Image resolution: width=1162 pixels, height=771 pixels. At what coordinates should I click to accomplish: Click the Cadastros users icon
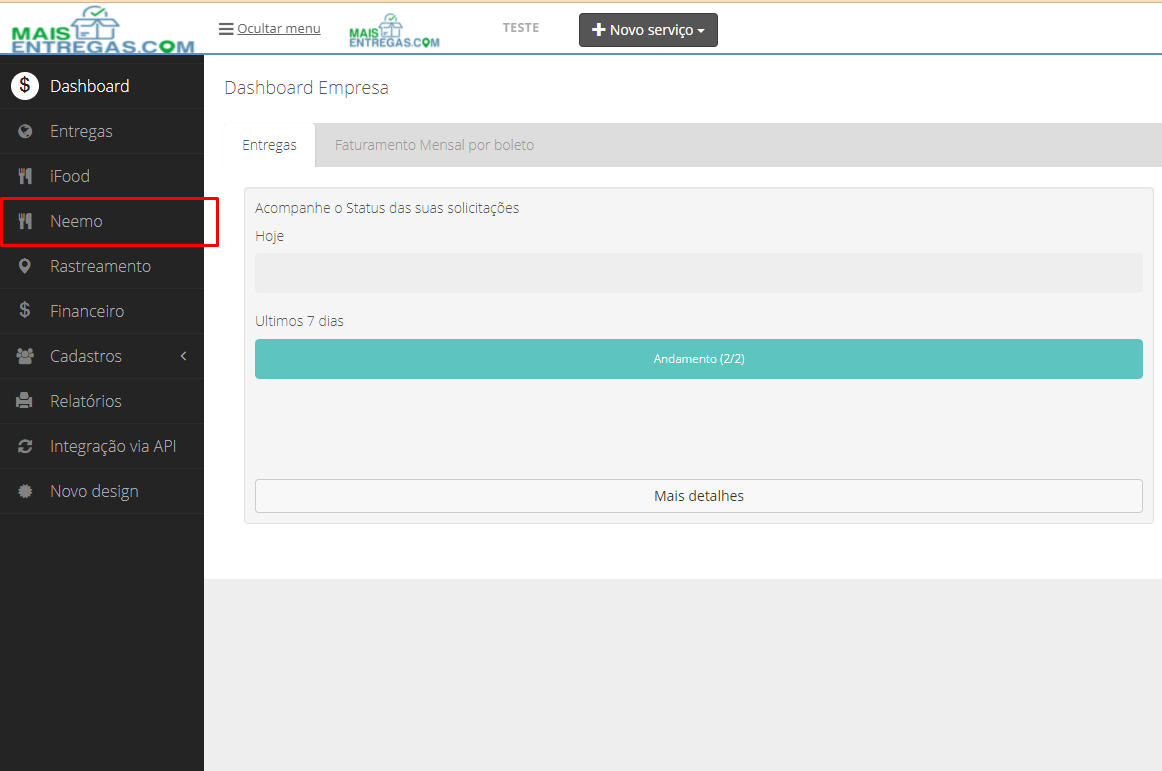pos(25,356)
